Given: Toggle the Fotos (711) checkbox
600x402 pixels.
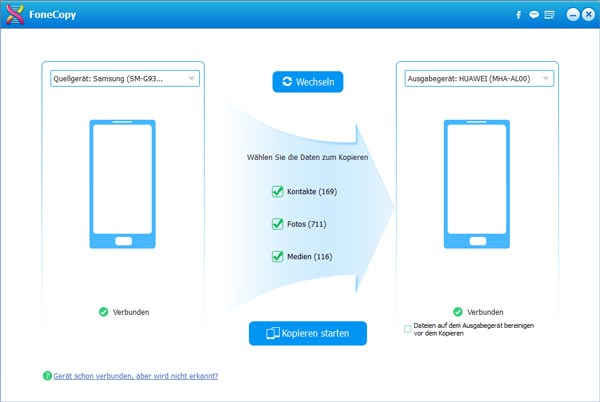Looking at the screenshot, I should [x=278, y=224].
